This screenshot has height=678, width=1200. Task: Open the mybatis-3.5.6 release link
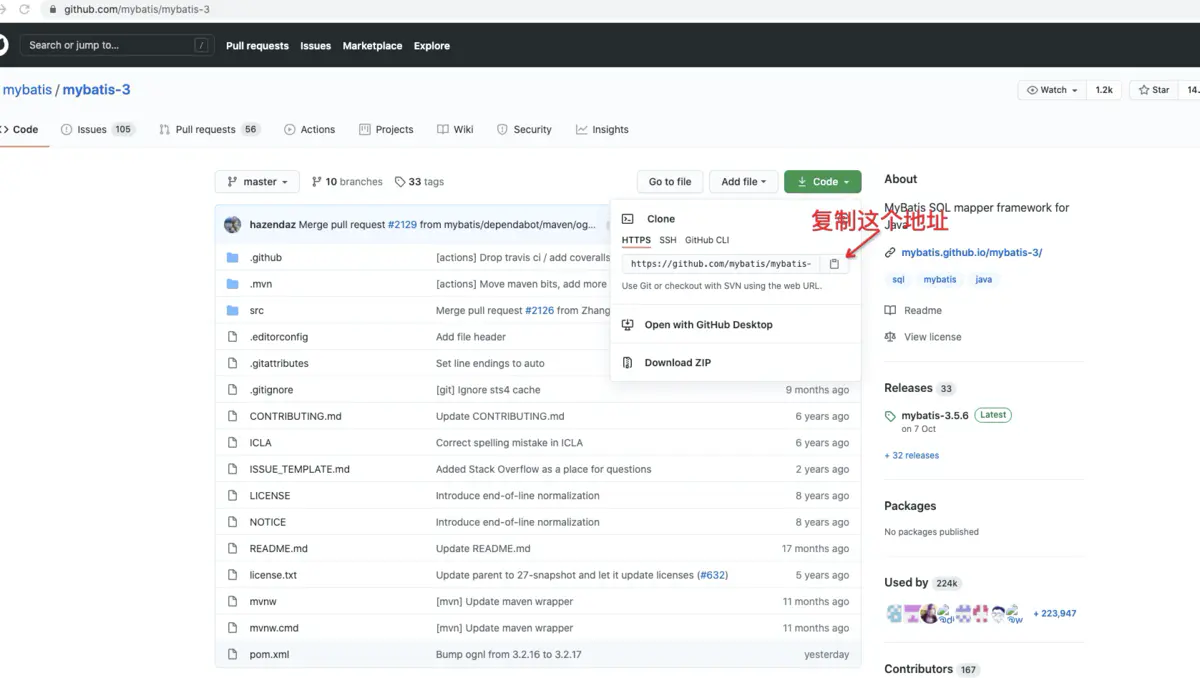(x=935, y=416)
